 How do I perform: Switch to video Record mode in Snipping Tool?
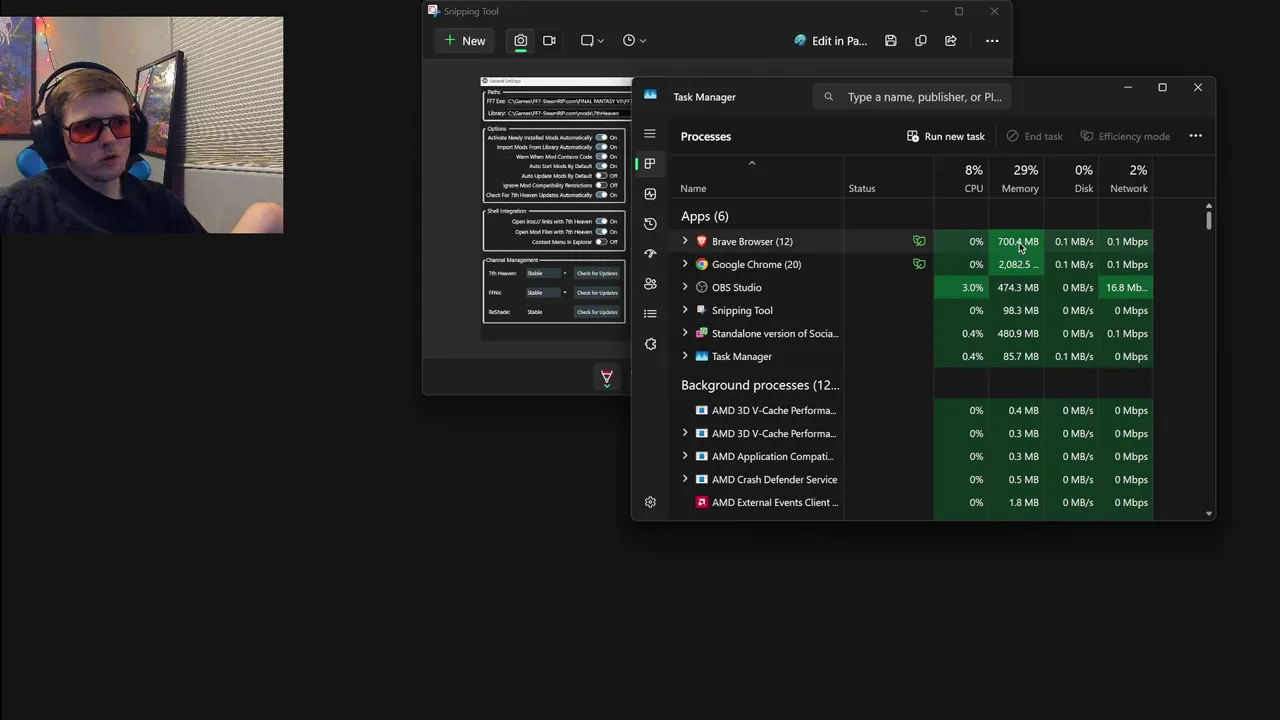(549, 41)
